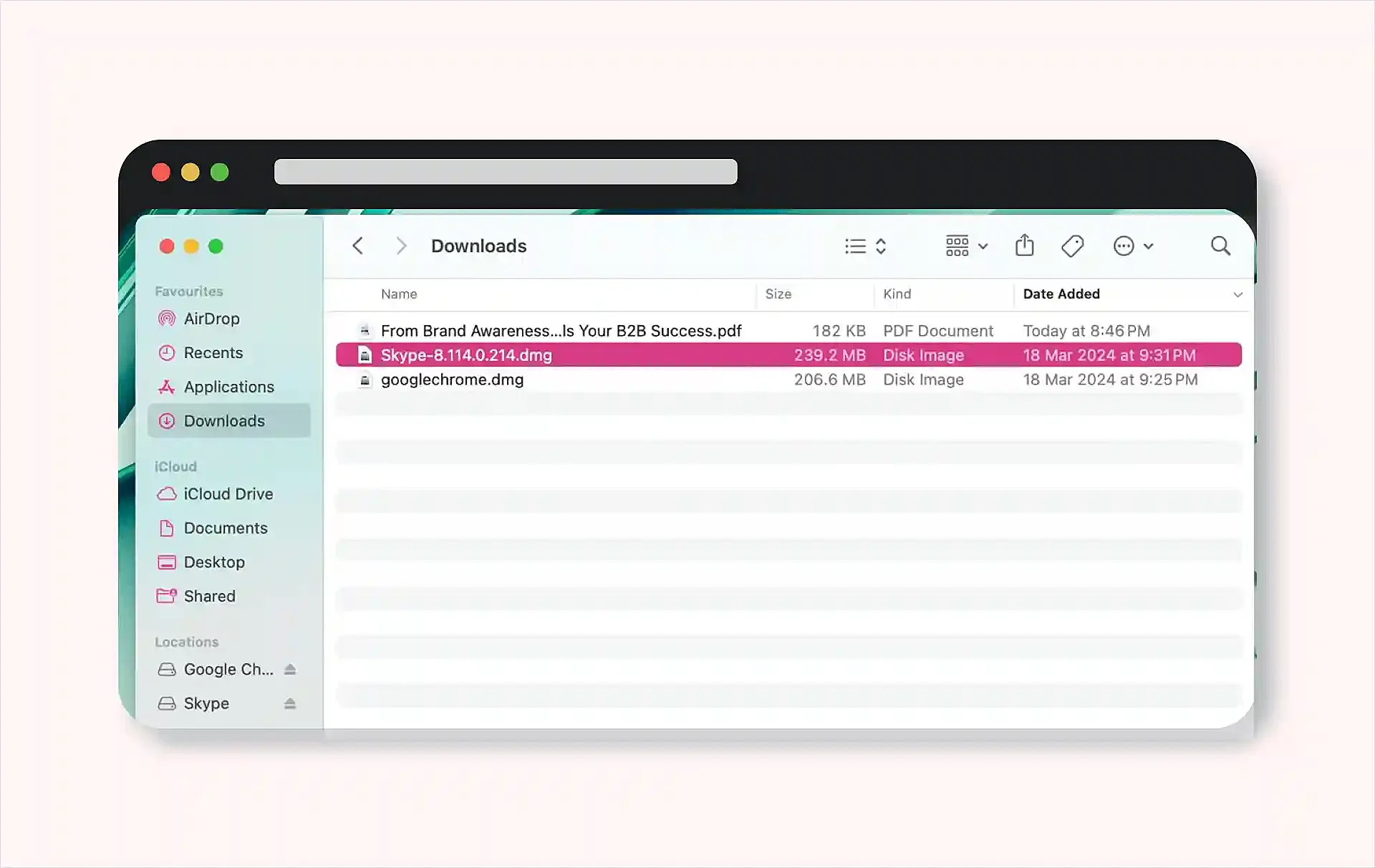
Task: Open Recents in the sidebar
Action: [229, 353]
